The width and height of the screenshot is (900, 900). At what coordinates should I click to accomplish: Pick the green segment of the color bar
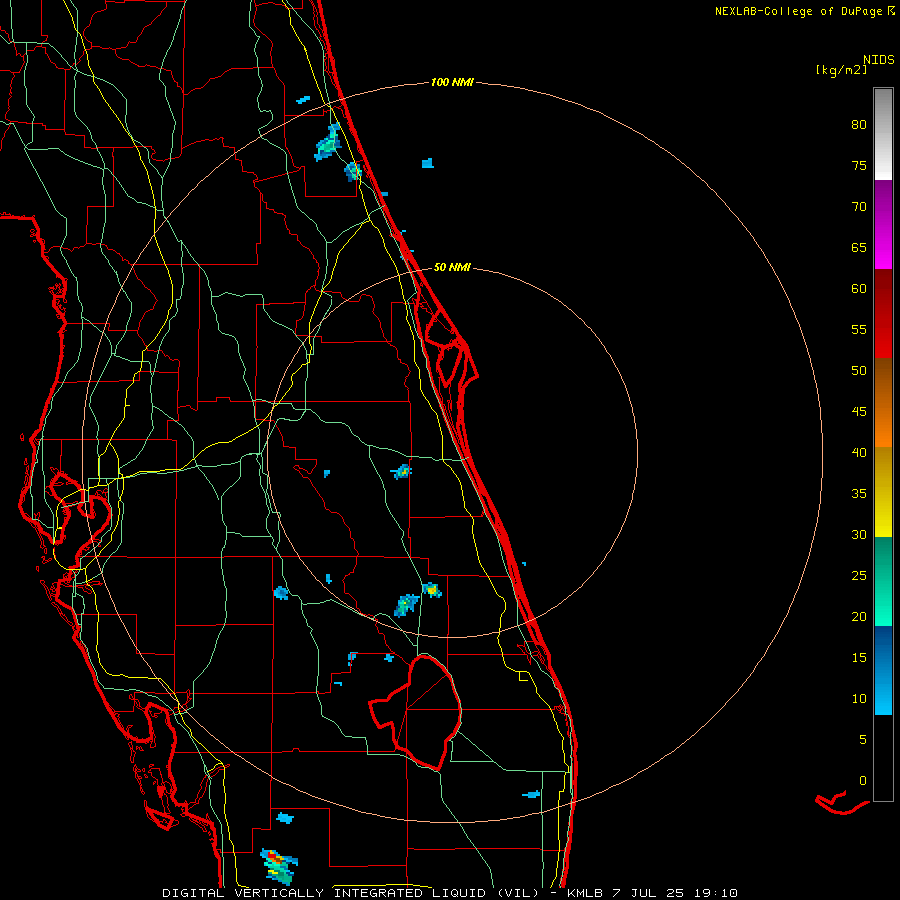click(x=883, y=581)
